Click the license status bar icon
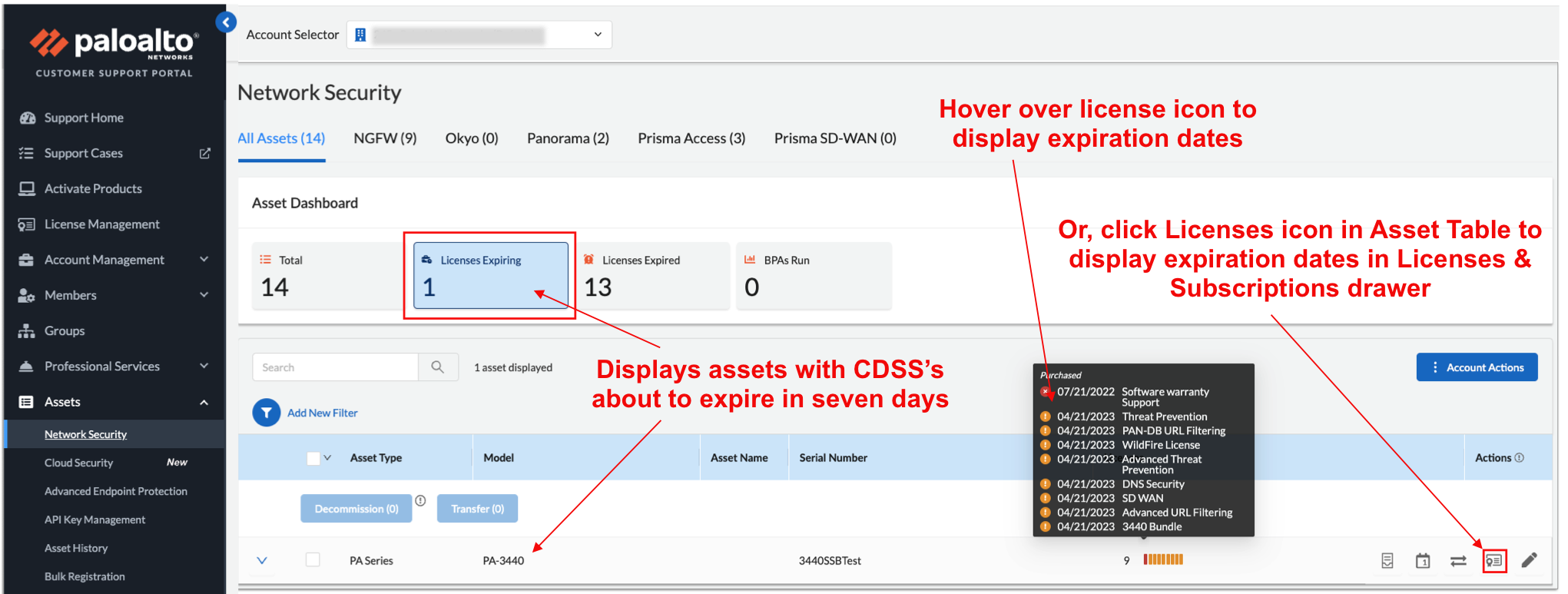1568x594 pixels. coord(1163,559)
